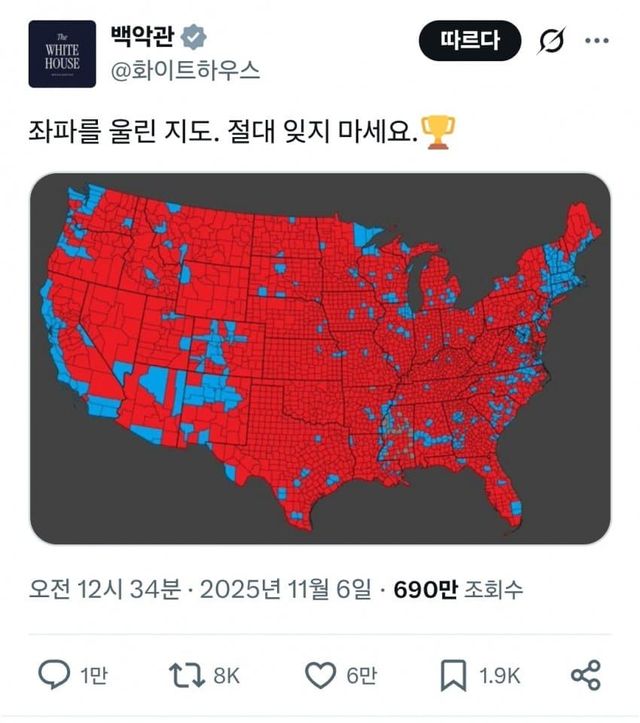Click the 8K repost count
Screen dimensions: 640x723
[x=227, y=676]
